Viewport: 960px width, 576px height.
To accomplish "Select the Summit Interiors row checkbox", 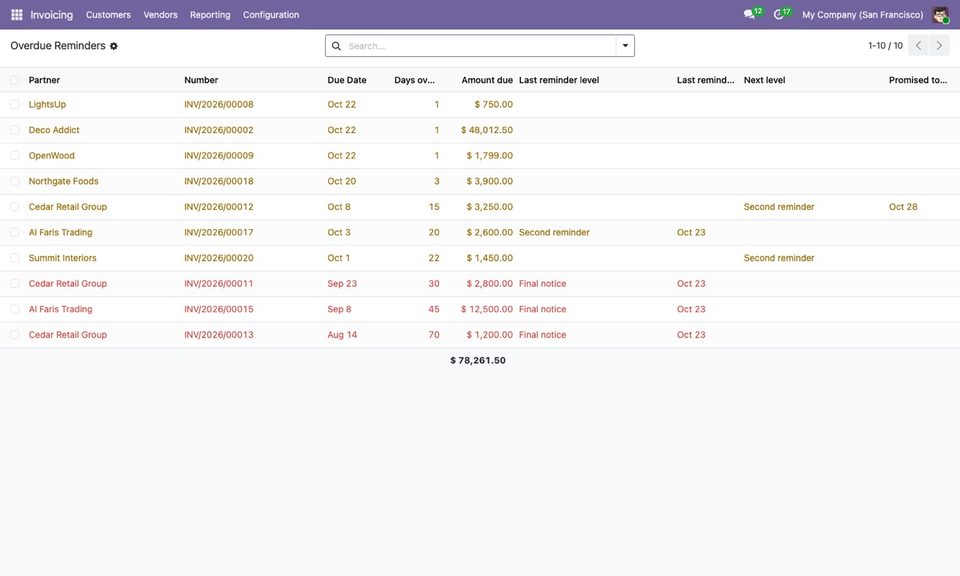I will click(x=15, y=258).
